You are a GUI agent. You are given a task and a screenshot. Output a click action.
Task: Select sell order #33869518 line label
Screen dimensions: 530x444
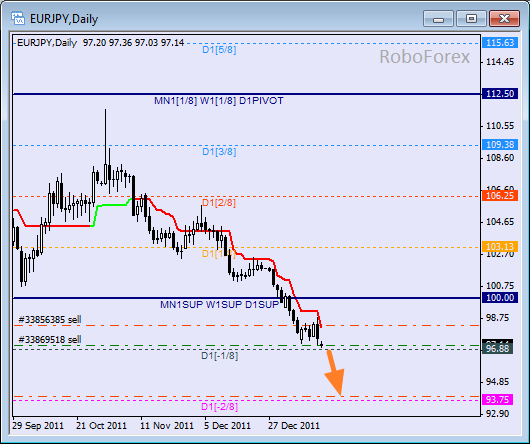click(50, 339)
